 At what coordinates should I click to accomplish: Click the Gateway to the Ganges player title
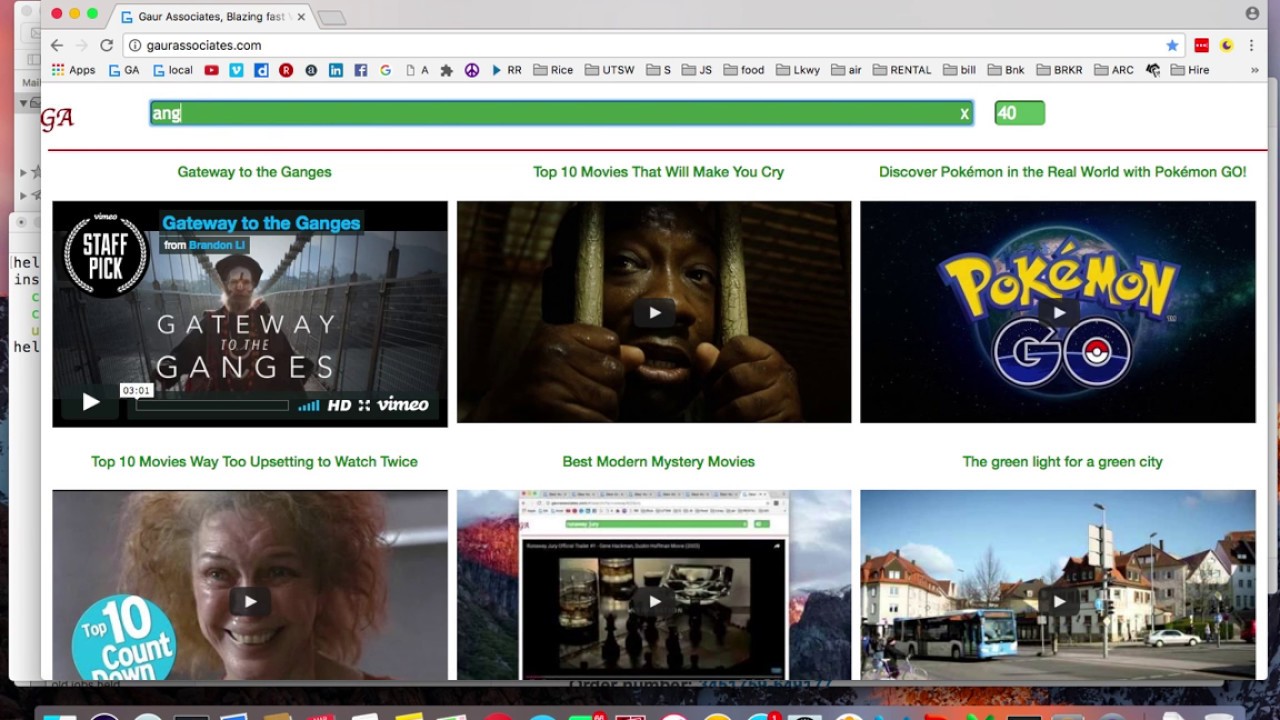pos(261,223)
